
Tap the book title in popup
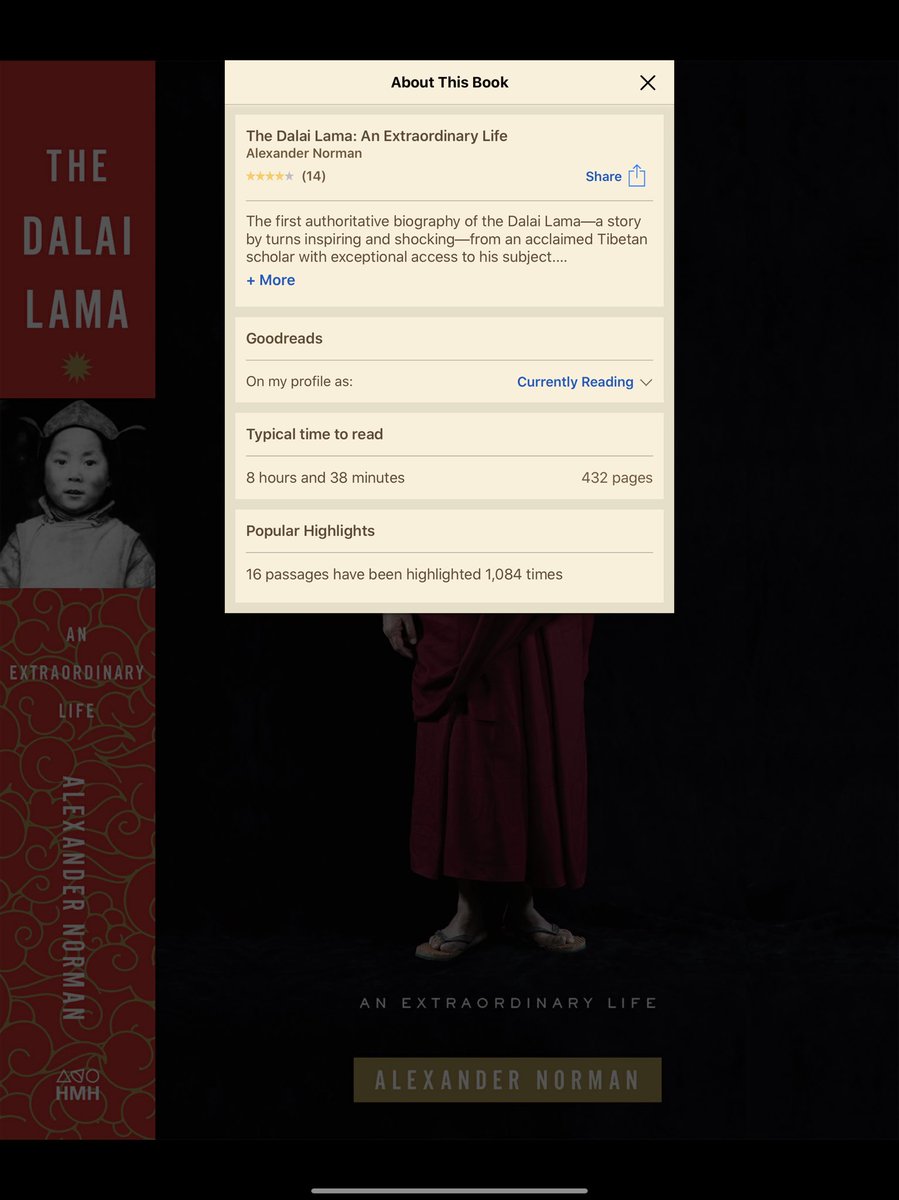(x=377, y=136)
